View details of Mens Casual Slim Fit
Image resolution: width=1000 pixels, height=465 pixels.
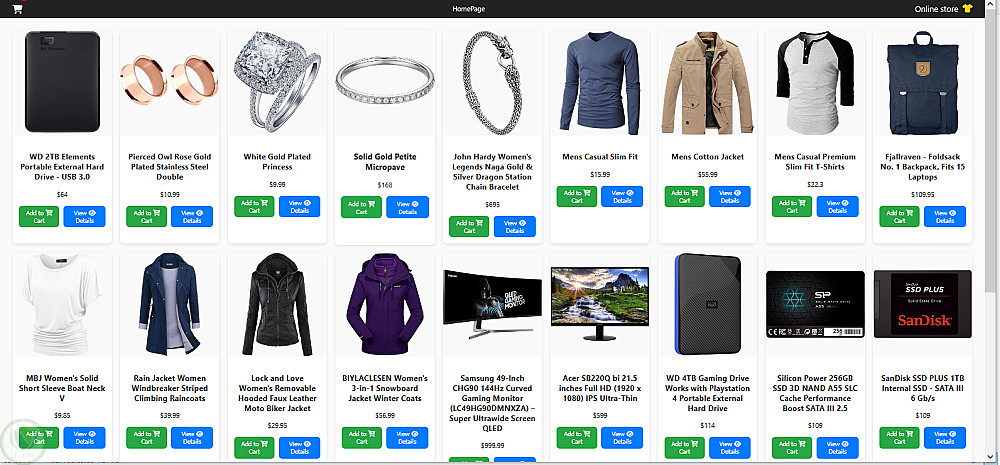pos(622,196)
